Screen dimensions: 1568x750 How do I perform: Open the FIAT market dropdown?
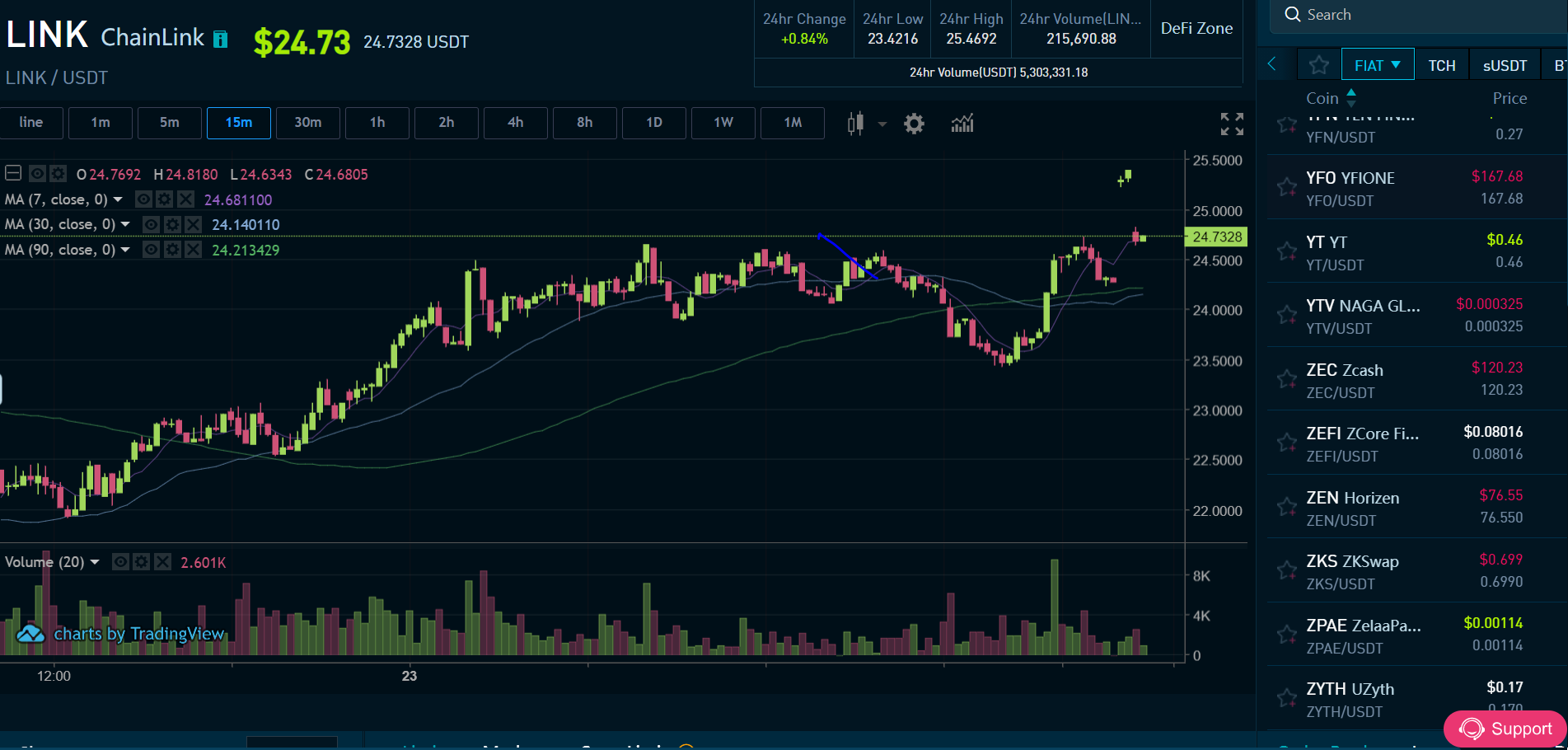1378,65
